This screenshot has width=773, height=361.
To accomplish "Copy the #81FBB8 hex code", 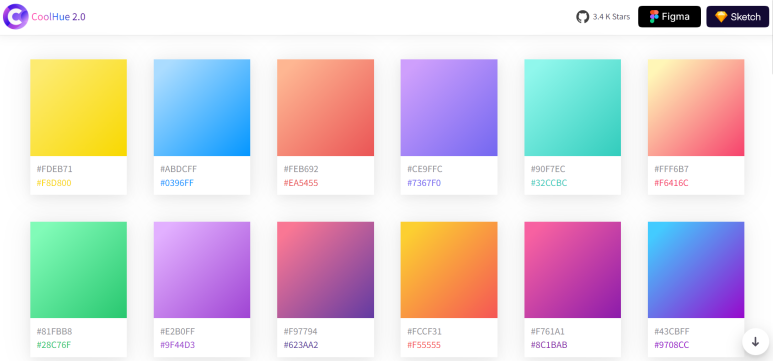I will 54,331.
